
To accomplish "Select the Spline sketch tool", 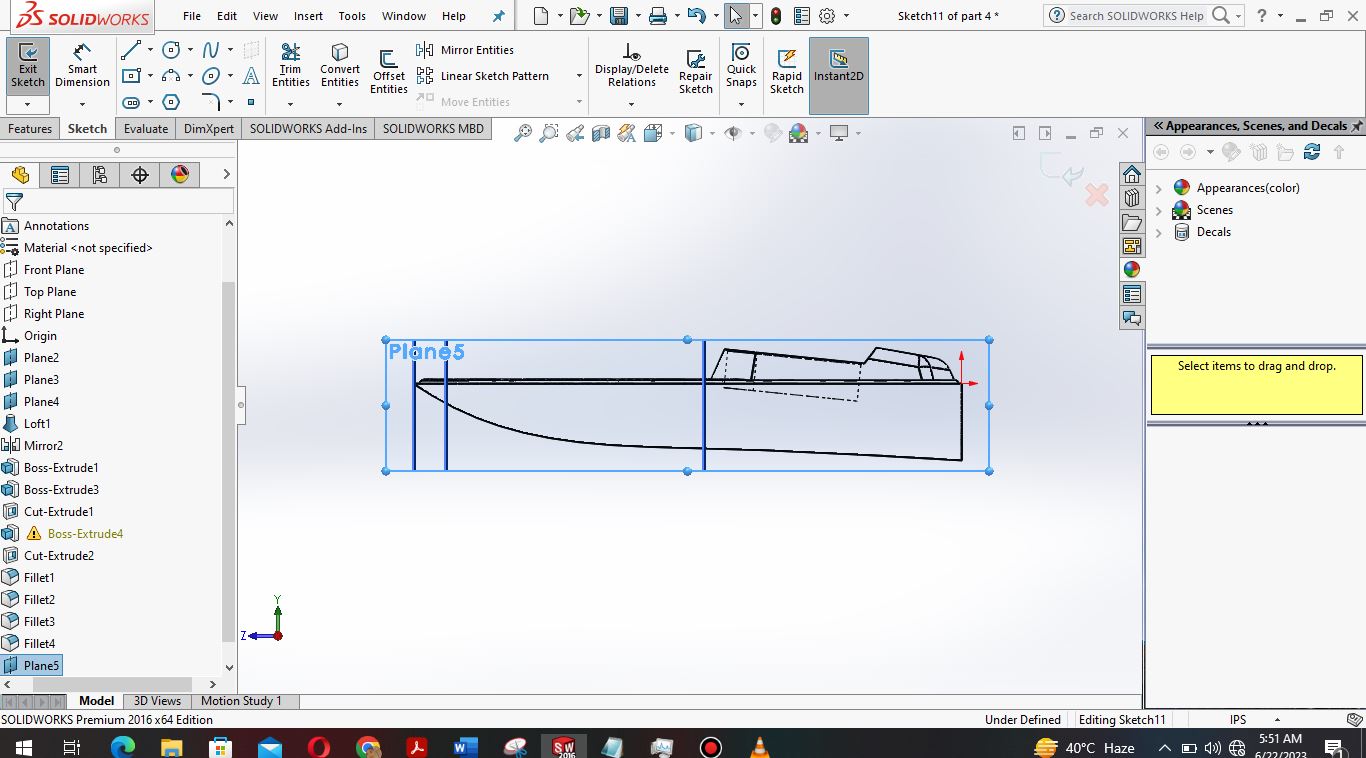I will click(x=211, y=50).
